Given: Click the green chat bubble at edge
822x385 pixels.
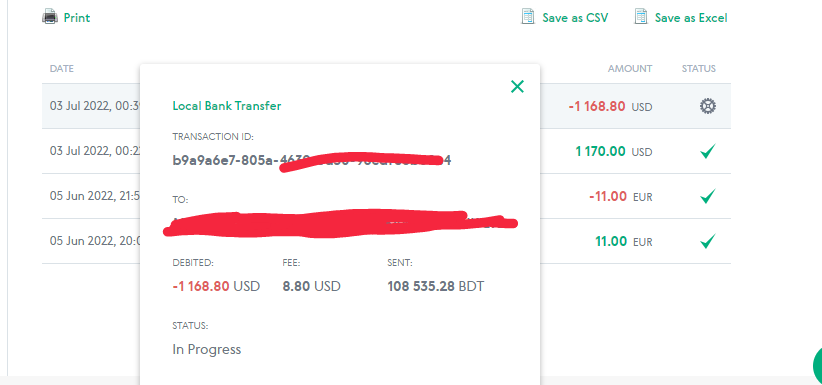Looking at the screenshot, I should click(x=817, y=365).
